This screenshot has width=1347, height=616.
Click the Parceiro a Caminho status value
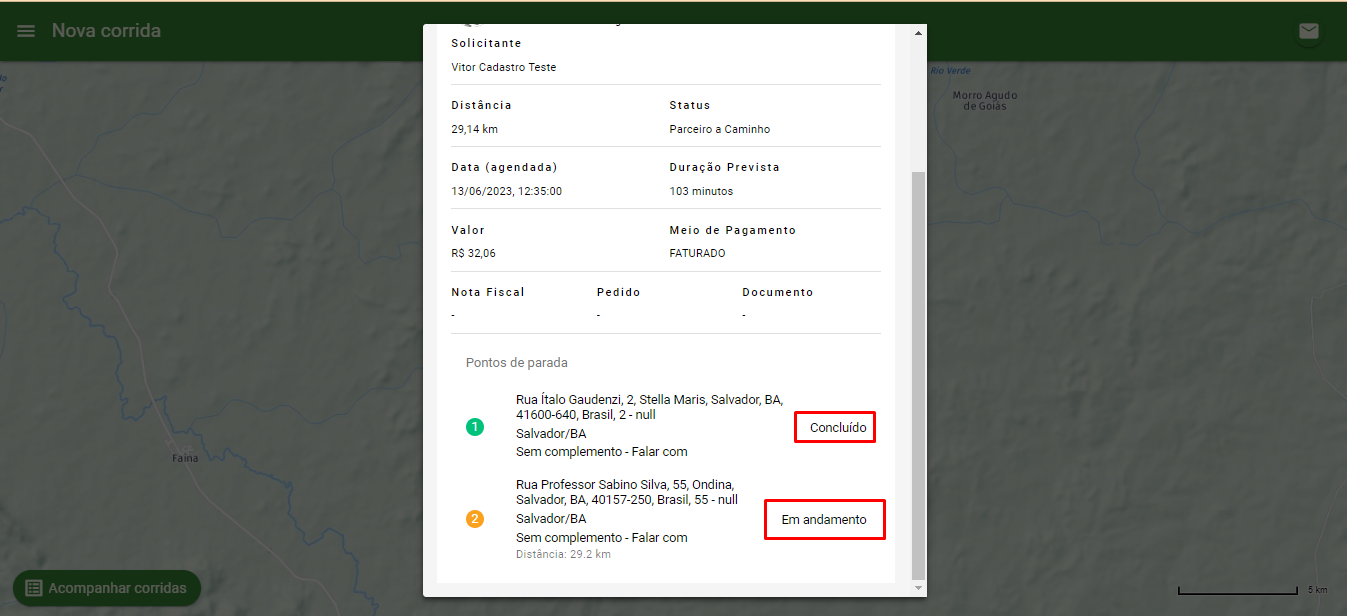click(719, 129)
